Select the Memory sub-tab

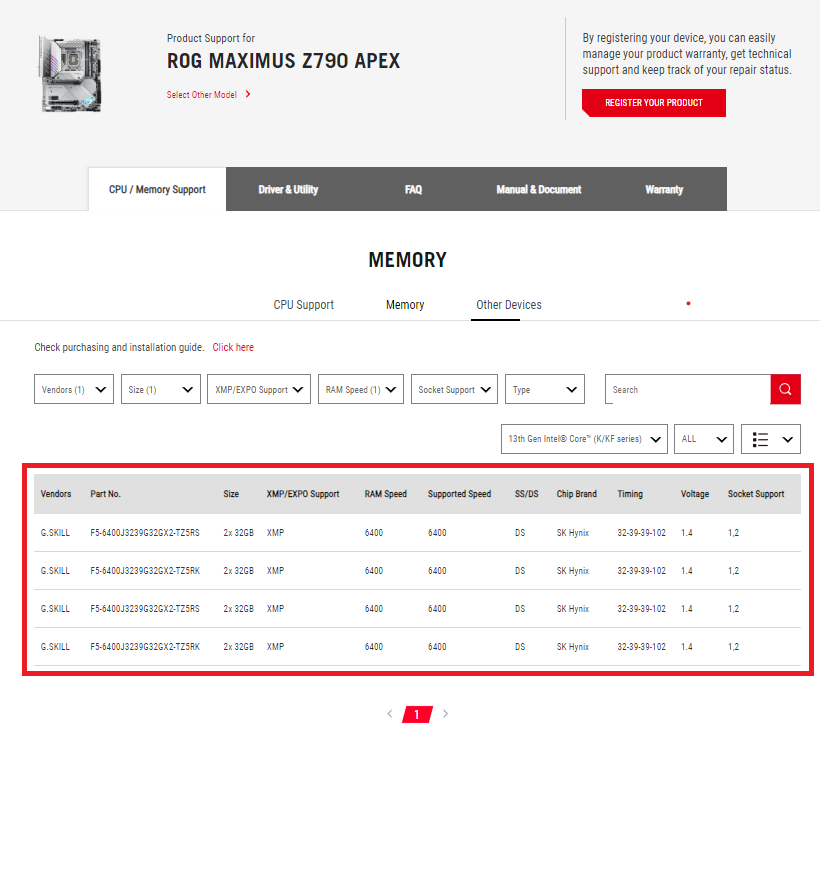pyautogui.click(x=405, y=305)
